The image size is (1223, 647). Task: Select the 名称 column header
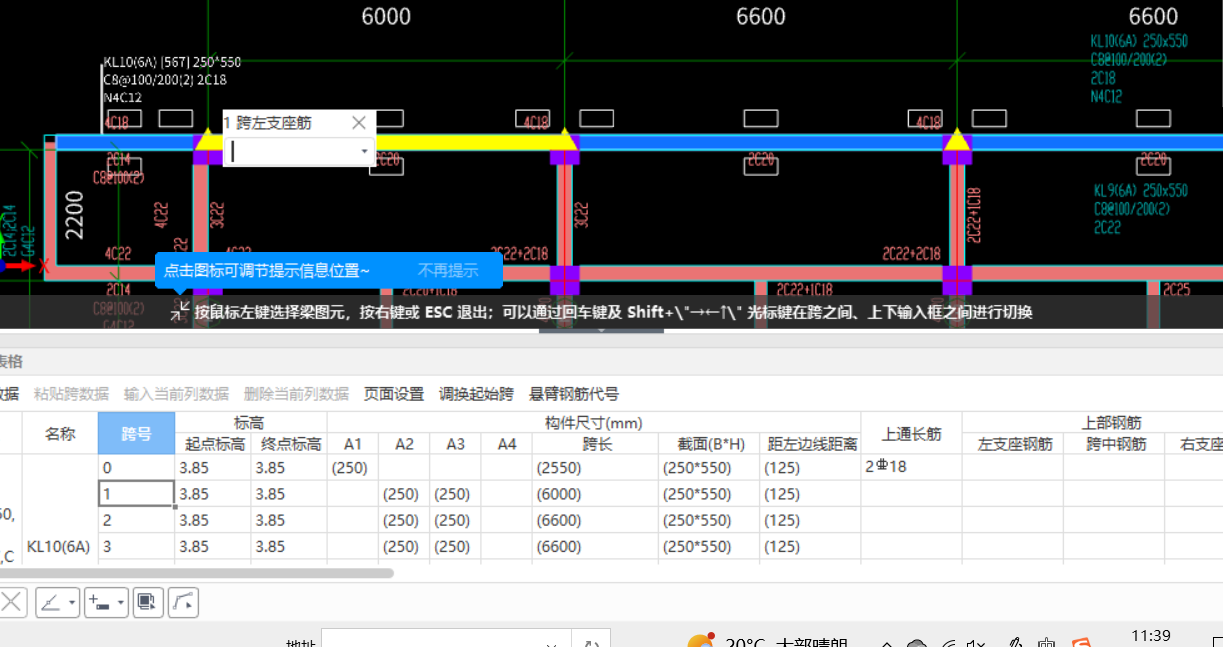coord(60,434)
